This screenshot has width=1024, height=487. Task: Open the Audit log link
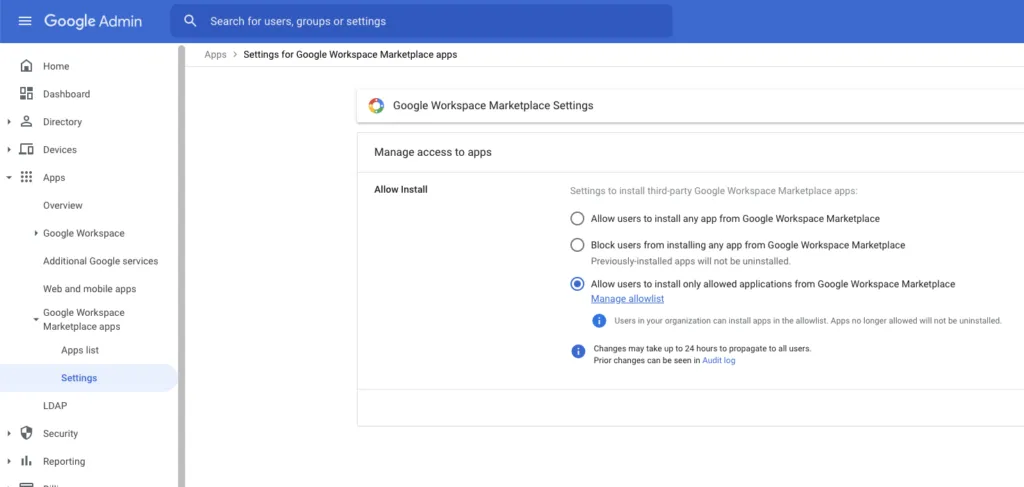718,360
